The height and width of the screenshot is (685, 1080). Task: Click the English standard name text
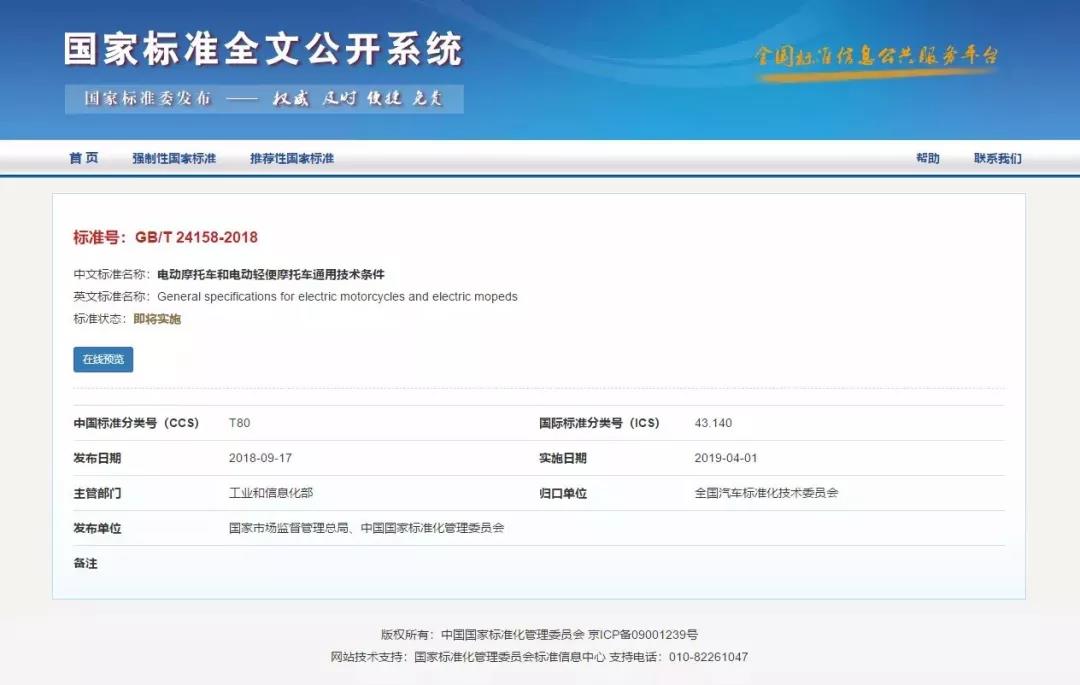[x=337, y=296]
